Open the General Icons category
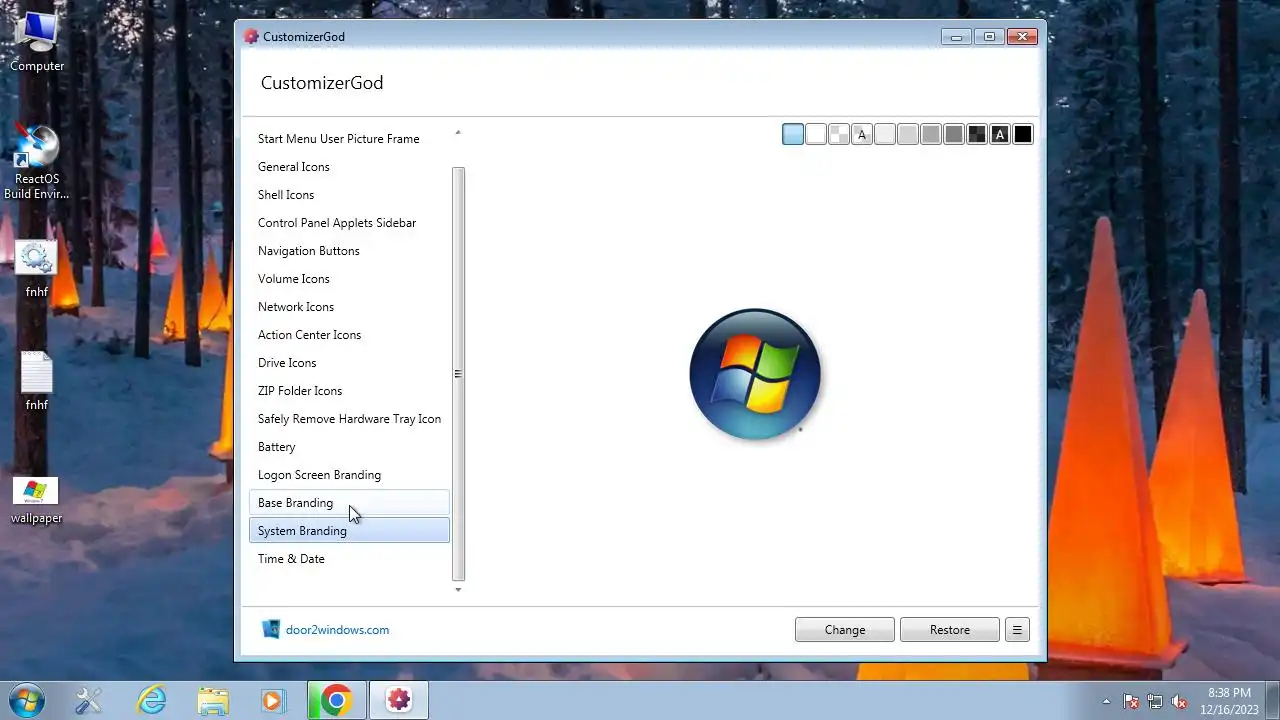The image size is (1280, 720). click(x=349, y=167)
